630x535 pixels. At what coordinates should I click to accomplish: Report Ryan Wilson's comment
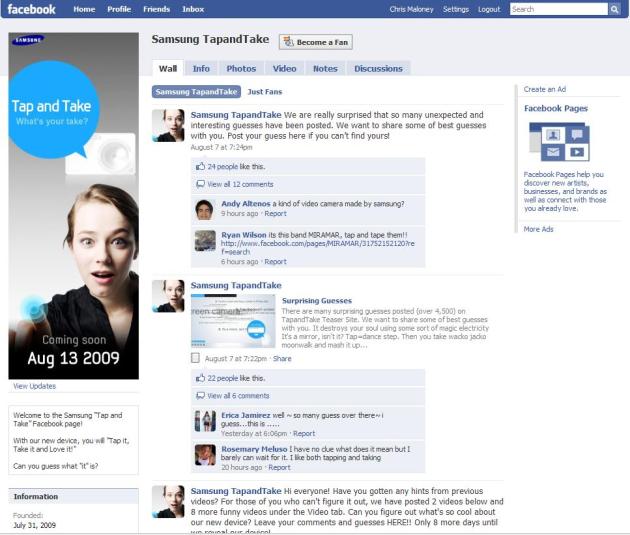(275, 261)
